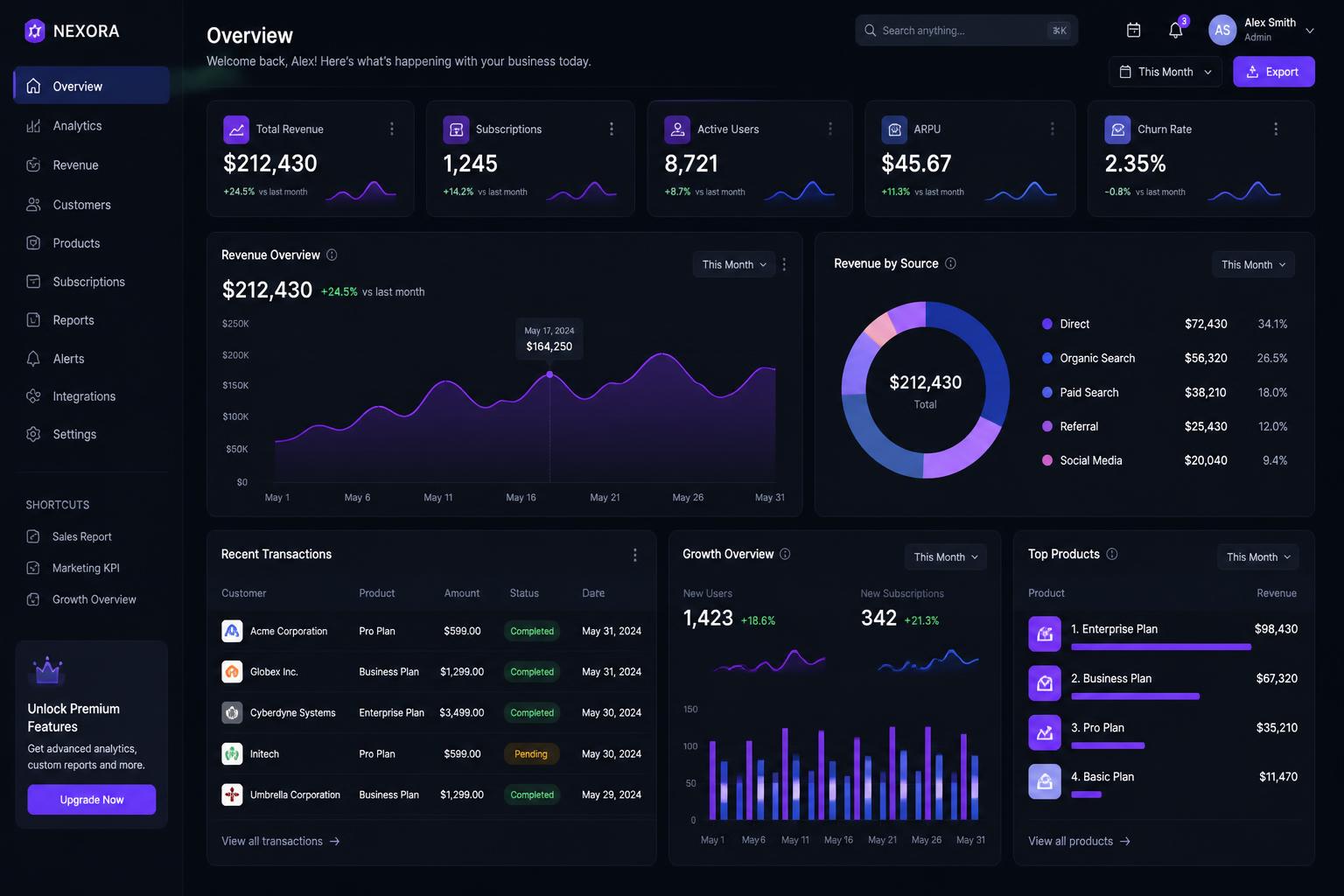
Task: Follow View all products link
Action: tap(1080, 841)
